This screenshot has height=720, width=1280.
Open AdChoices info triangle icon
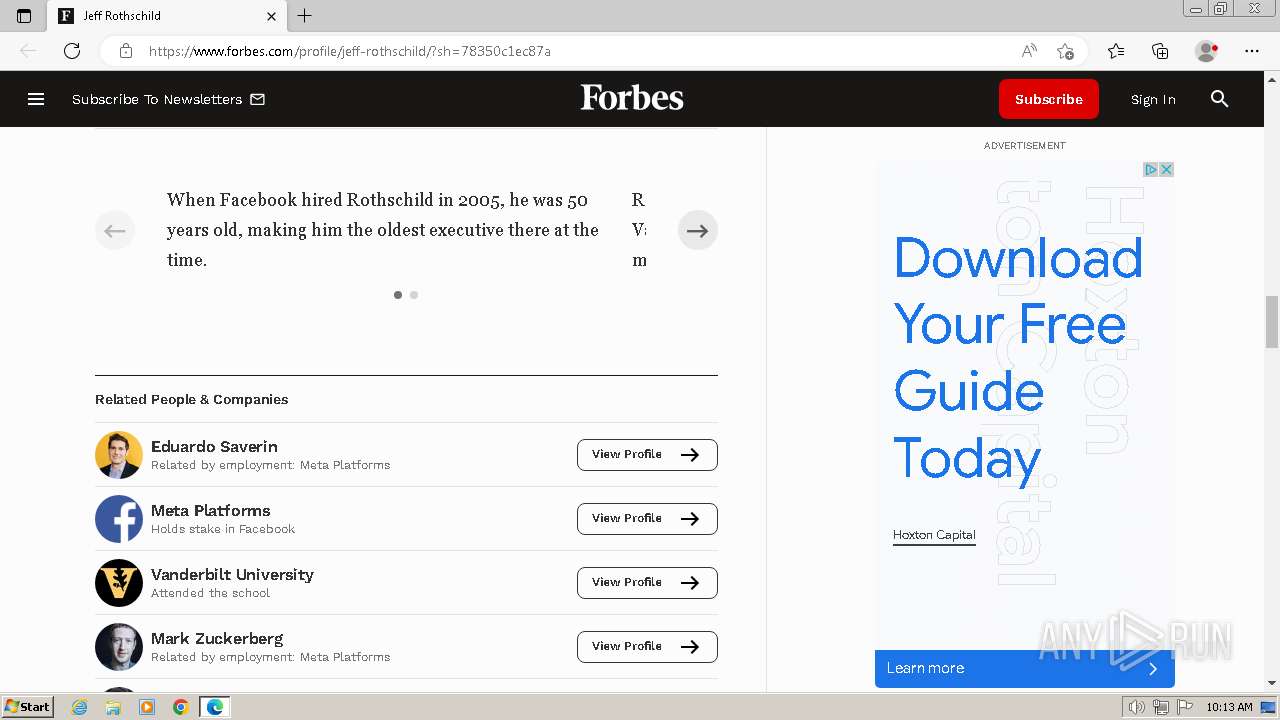[1151, 170]
